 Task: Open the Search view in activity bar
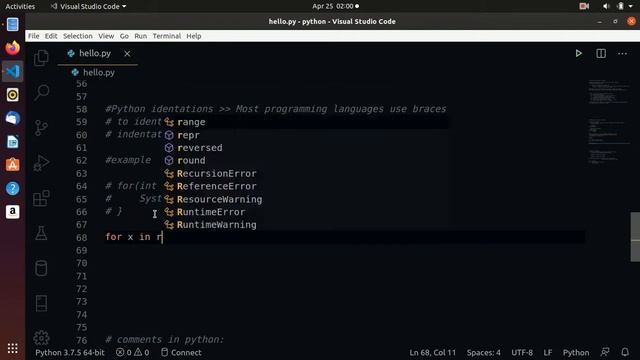41,92
